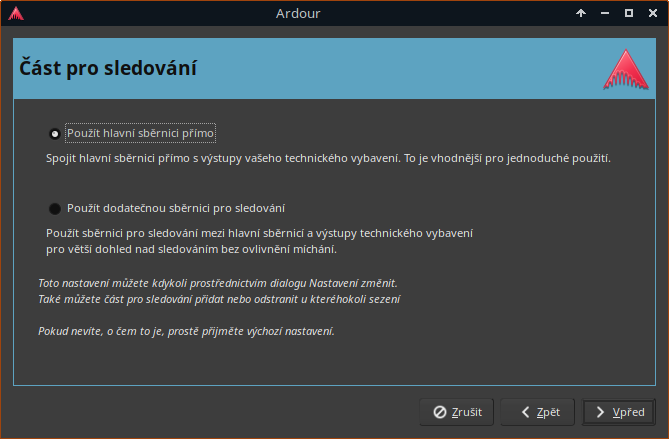This screenshot has height=439, width=669.
Task: Click the keep-above arrow icon in the title bar
Action: click(x=581, y=13)
